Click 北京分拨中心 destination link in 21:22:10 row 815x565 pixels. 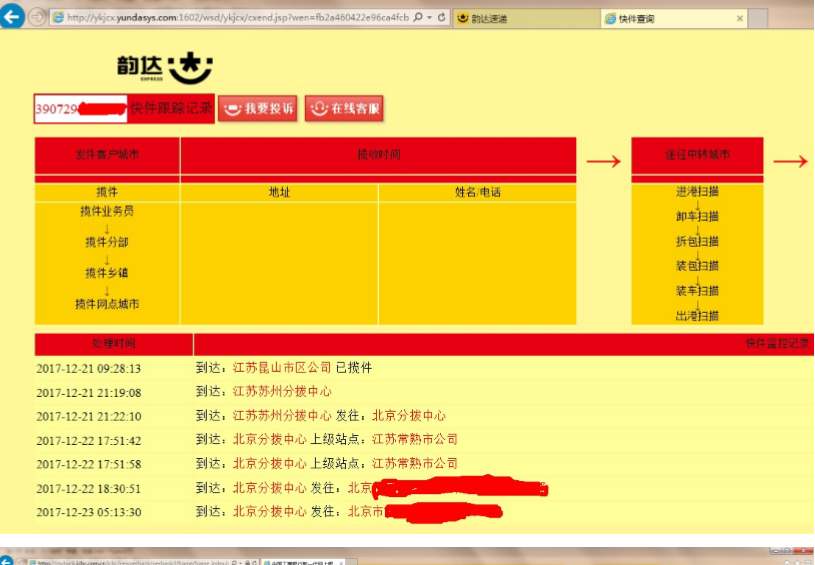[x=409, y=416]
